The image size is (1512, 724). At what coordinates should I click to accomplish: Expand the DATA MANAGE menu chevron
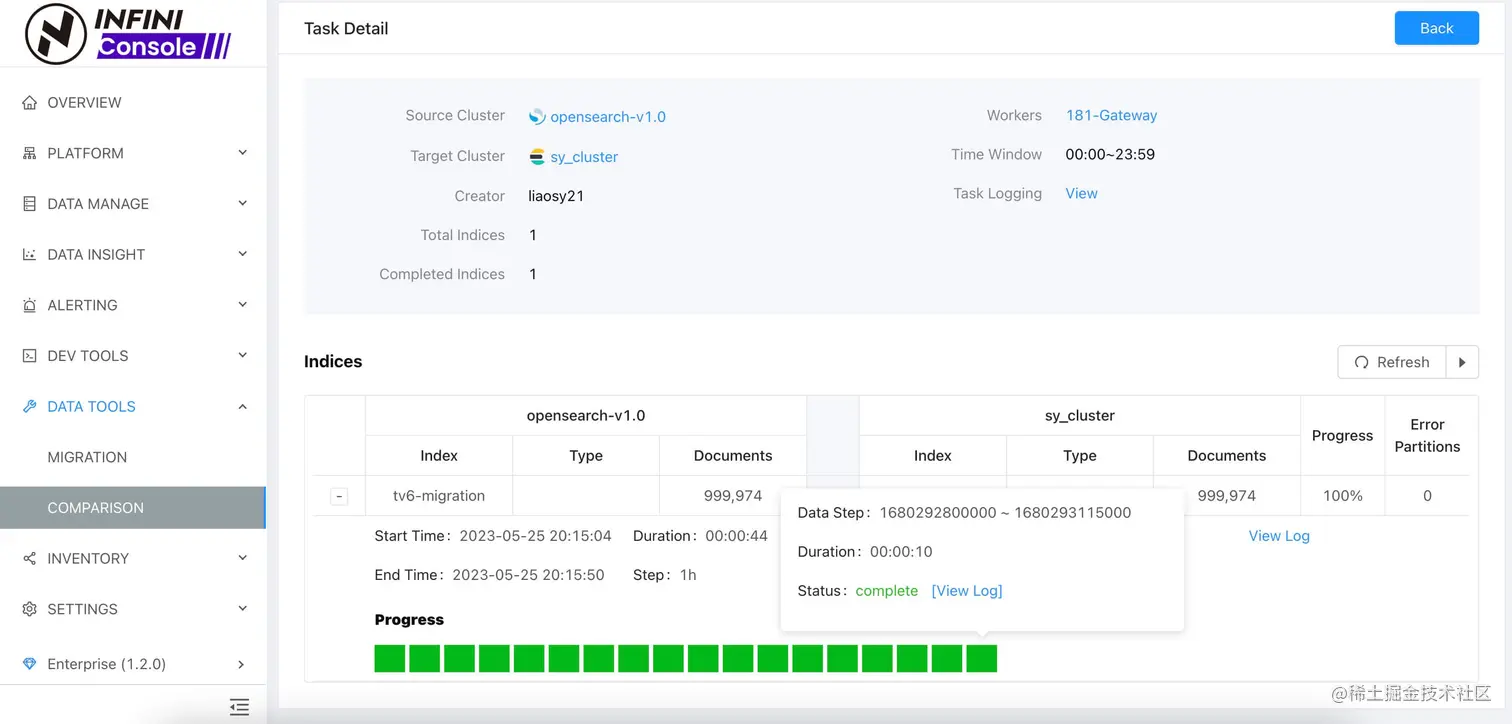(242, 204)
